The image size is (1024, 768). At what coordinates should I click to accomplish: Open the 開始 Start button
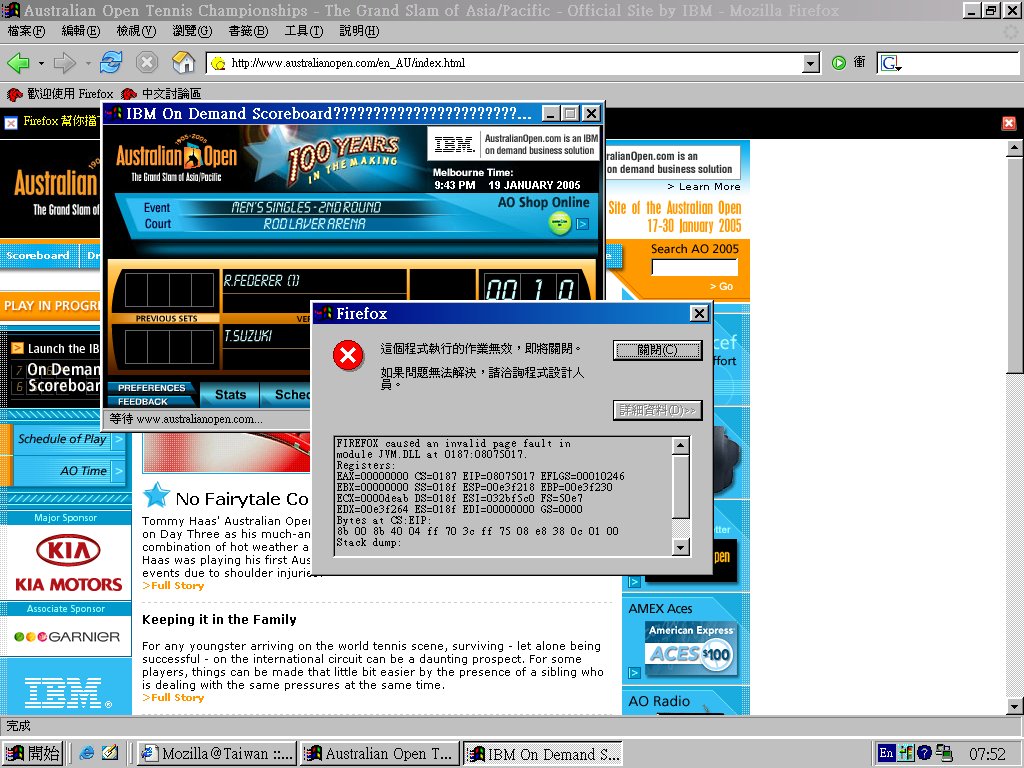point(33,754)
